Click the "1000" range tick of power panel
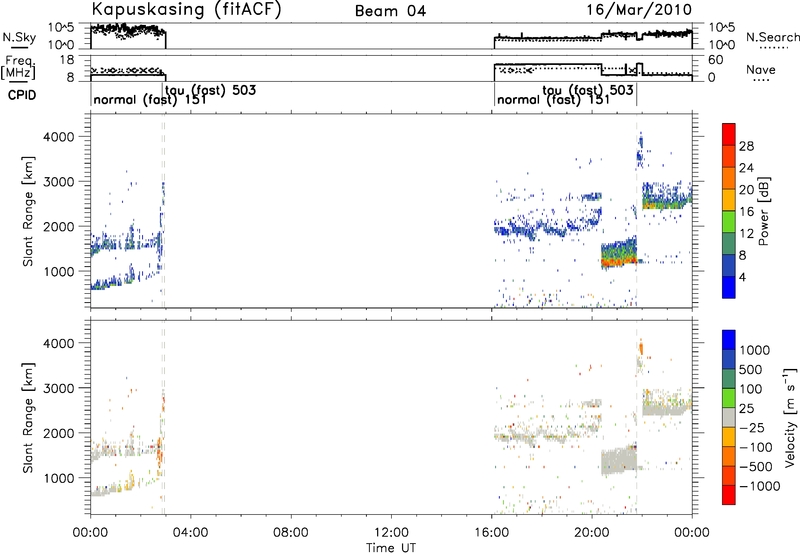This screenshot has width=800, height=554. point(59,272)
